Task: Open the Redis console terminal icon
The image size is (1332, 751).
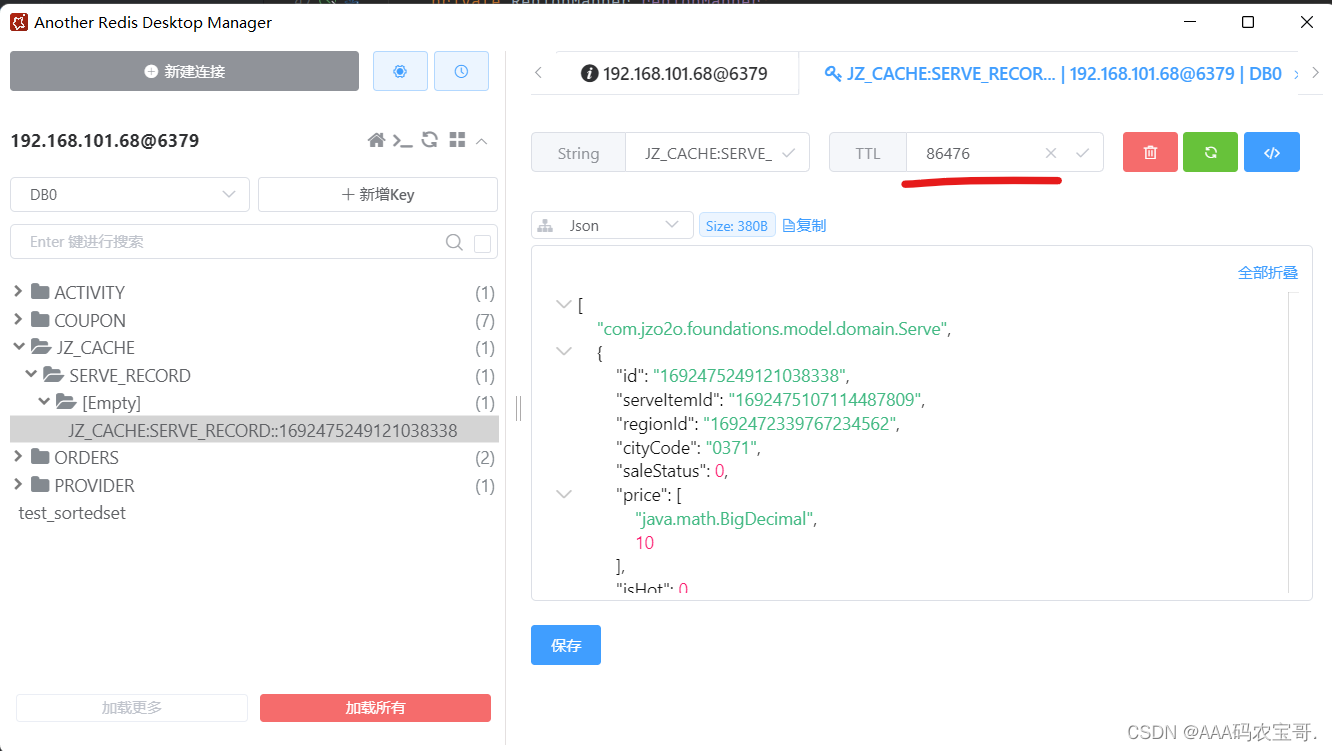Action: (403, 140)
